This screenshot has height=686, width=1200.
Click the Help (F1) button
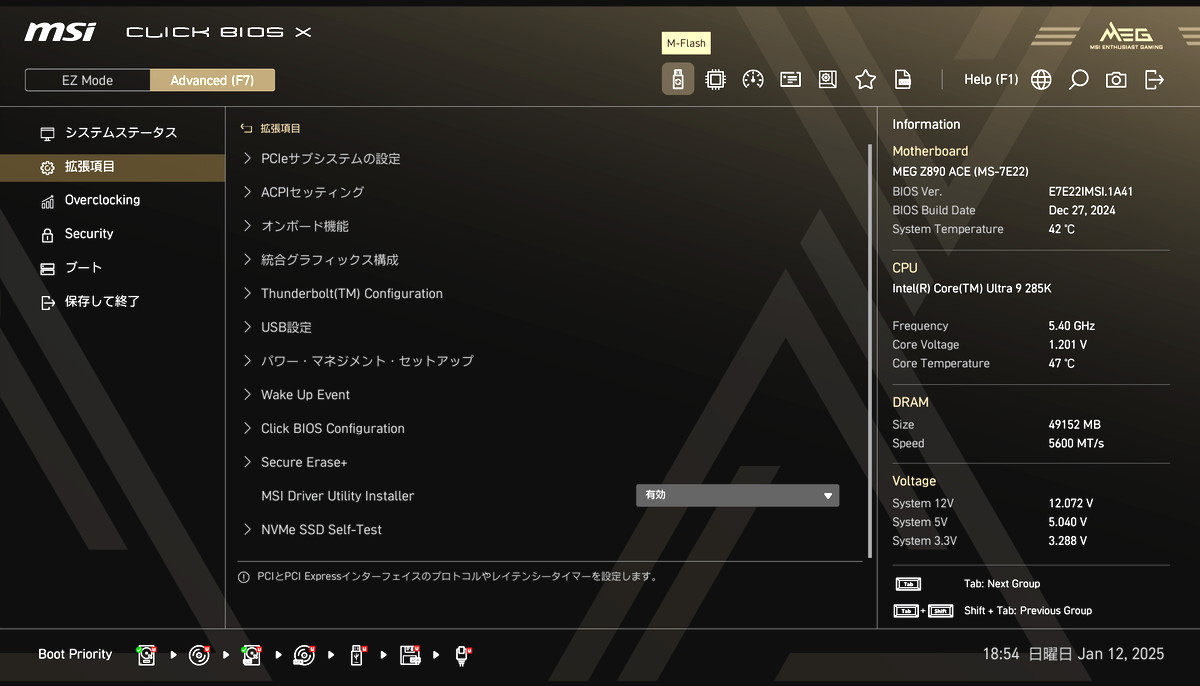(x=991, y=79)
